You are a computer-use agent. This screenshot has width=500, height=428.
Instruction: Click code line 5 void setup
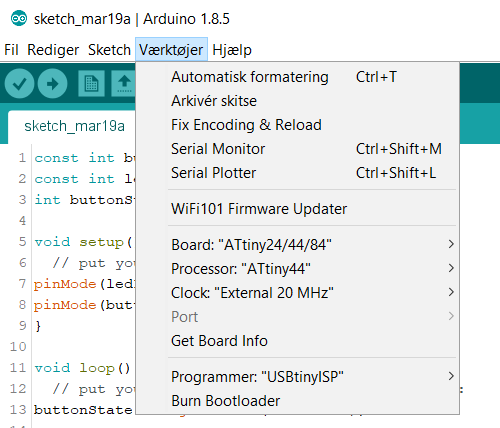[83, 242]
